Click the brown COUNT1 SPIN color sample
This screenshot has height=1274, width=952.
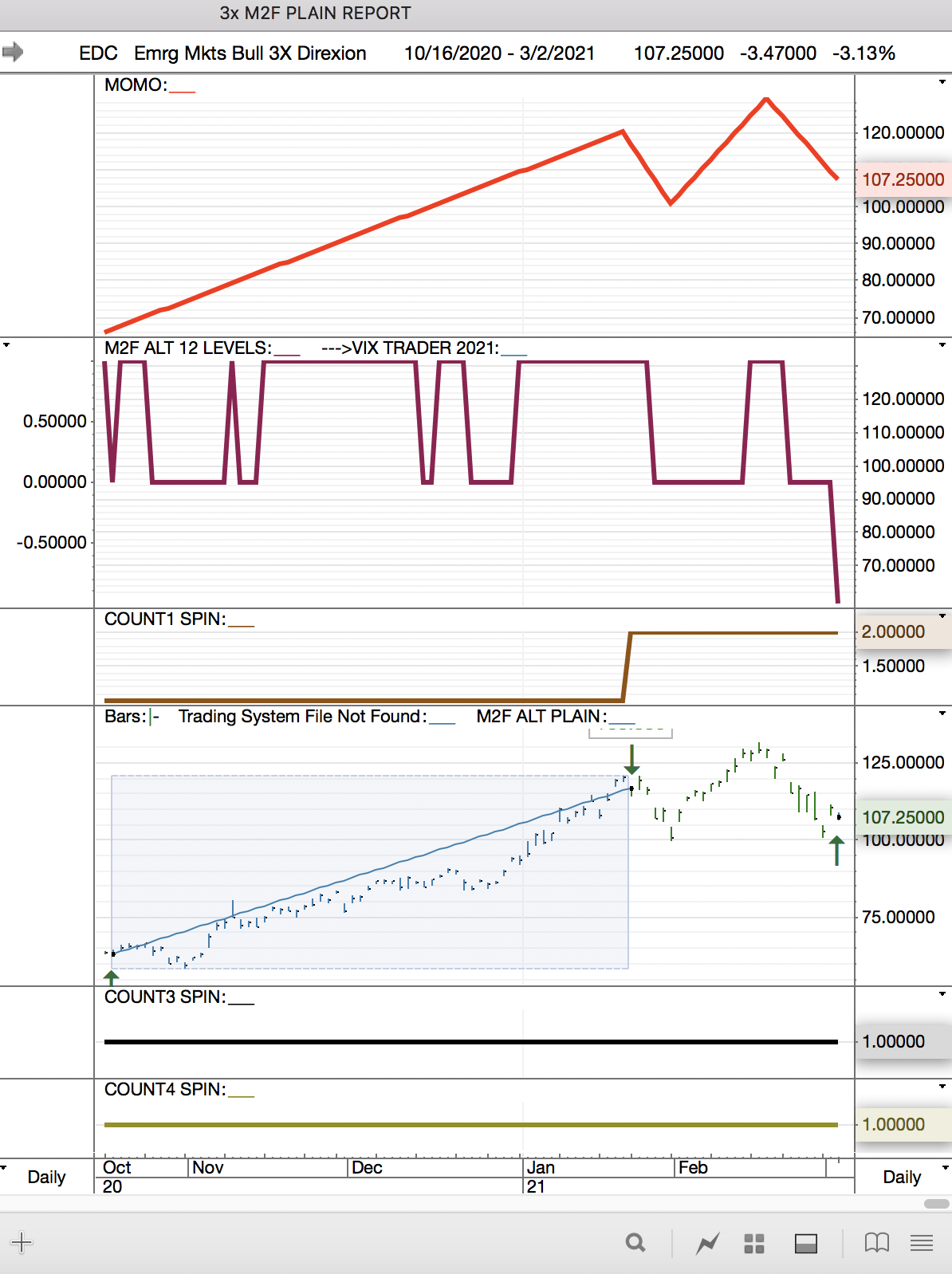(x=242, y=625)
